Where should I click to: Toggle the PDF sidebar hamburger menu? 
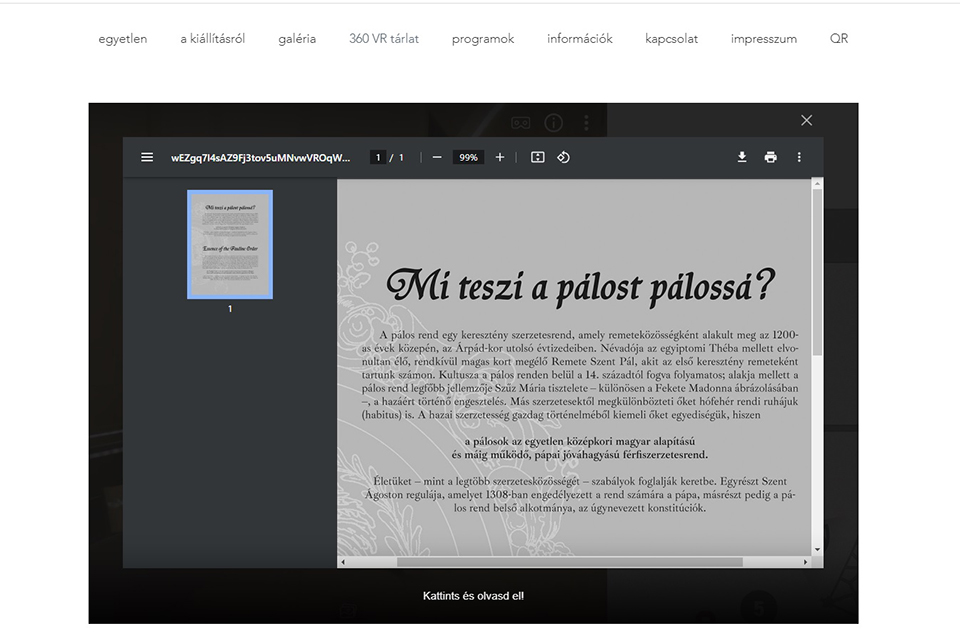[147, 157]
